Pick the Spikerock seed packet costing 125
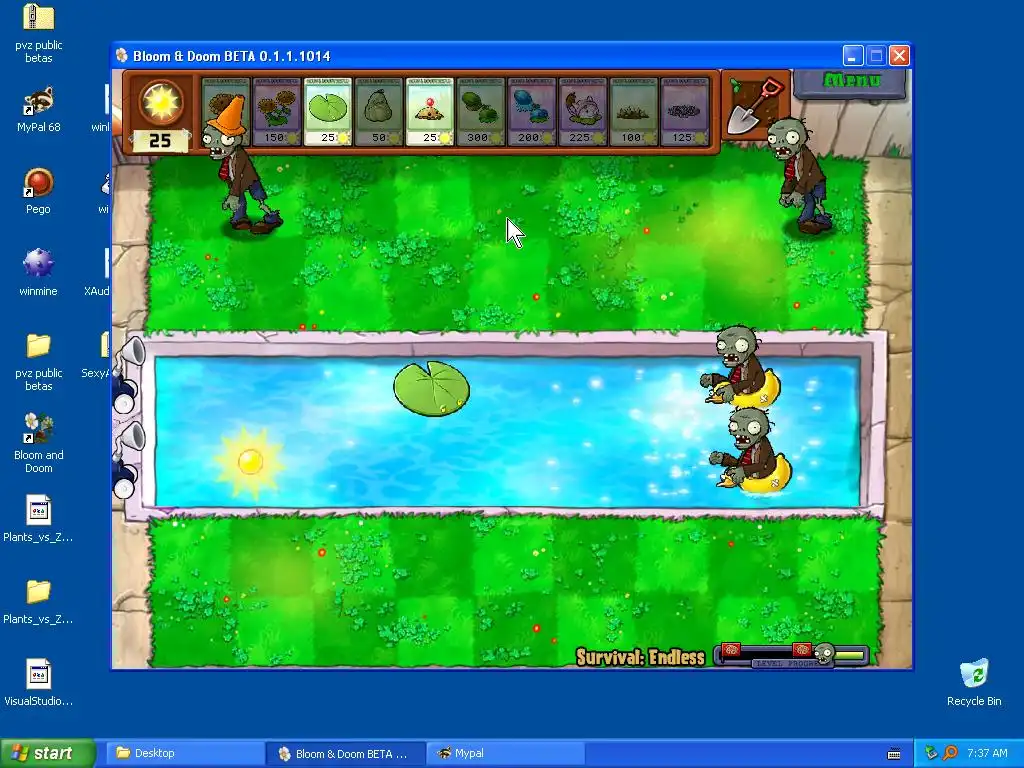 (684, 112)
